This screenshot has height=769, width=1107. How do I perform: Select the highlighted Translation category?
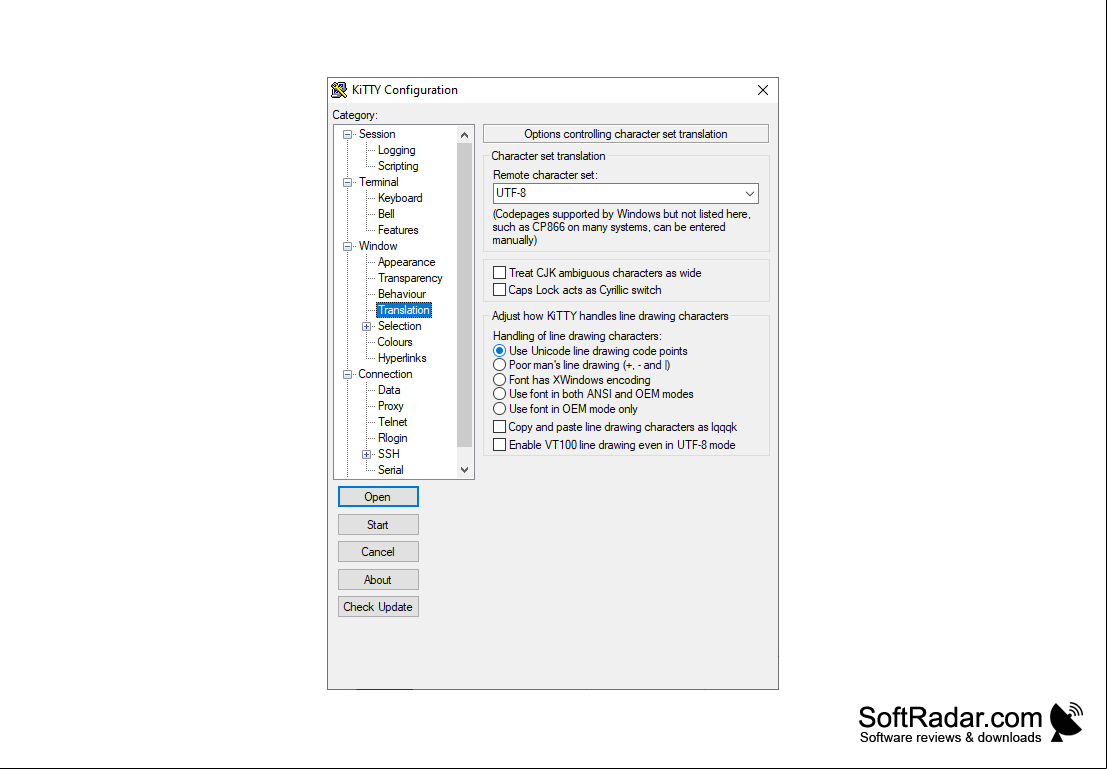tap(403, 310)
